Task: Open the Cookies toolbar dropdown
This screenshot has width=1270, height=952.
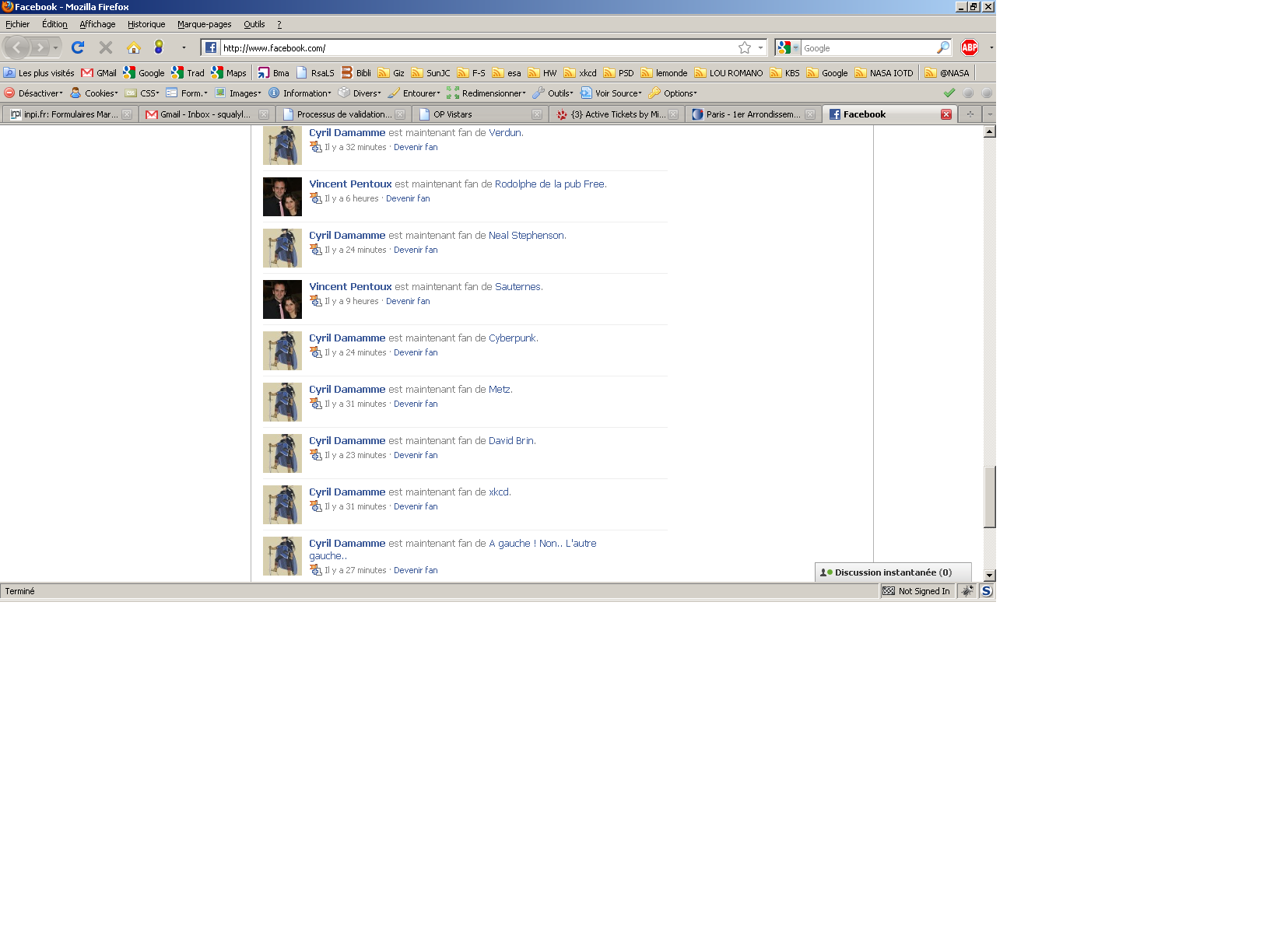Action: point(94,93)
